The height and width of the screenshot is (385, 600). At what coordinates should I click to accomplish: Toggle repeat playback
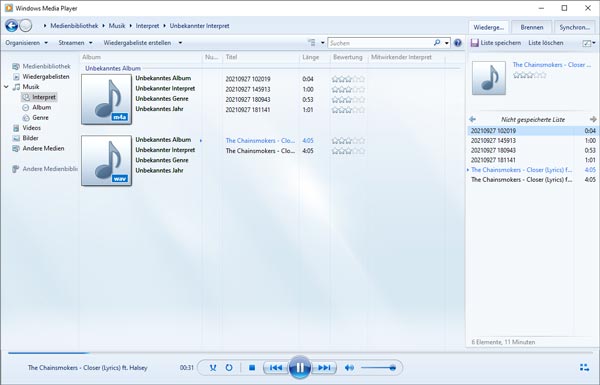coord(229,368)
